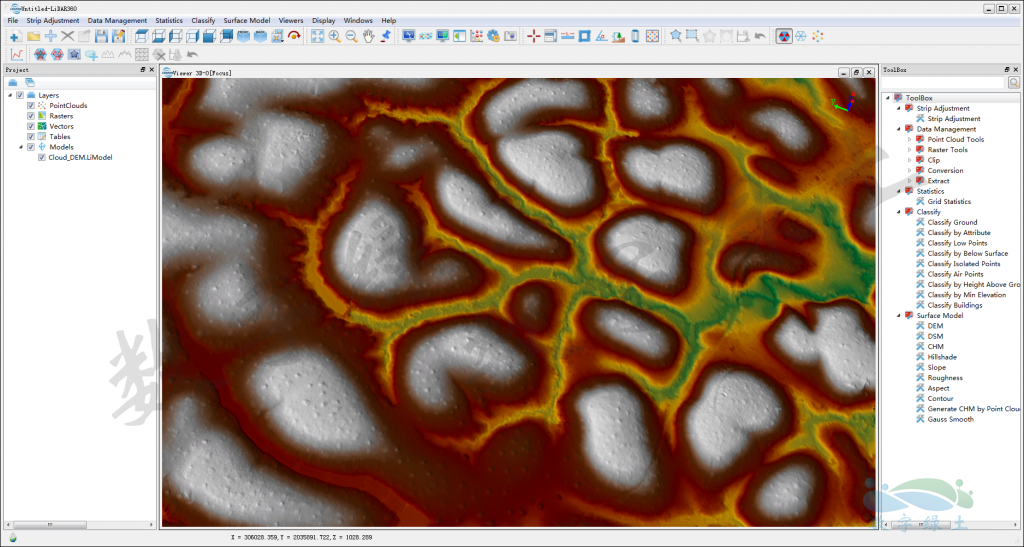
Task: Click the full extent zoom icon
Action: pyautogui.click(x=317, y=36)
